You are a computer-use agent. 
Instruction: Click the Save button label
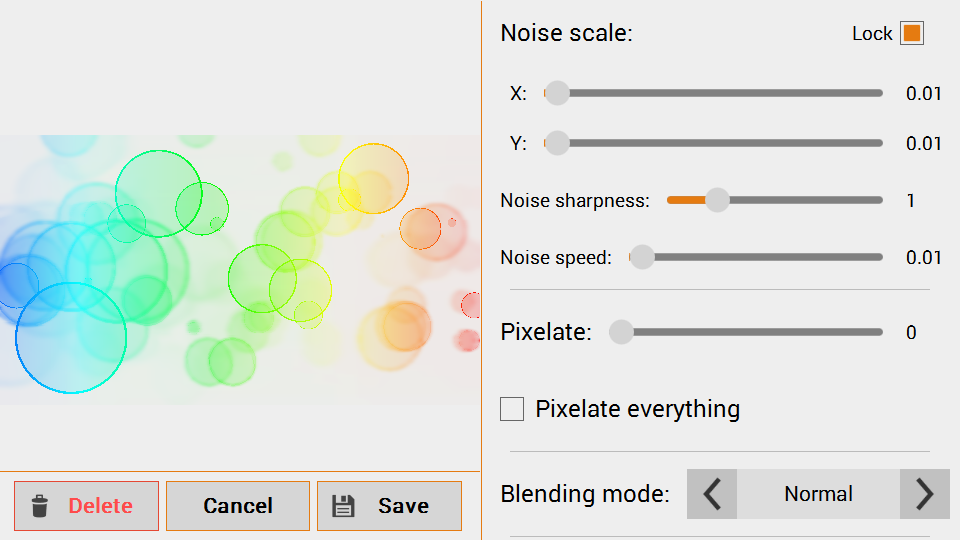403,506
